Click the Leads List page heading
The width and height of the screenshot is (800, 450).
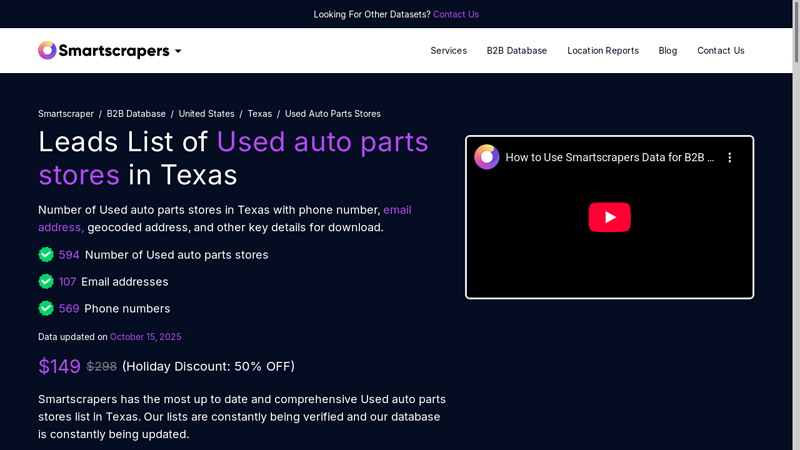coord(233,158)
